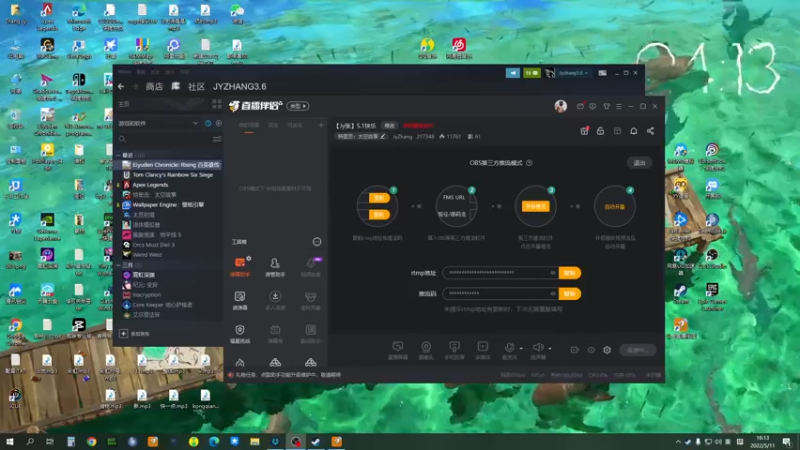Open the 多人连麦 download-arrow tool
This screenshot has width=800, height=450.
[275, 300]
